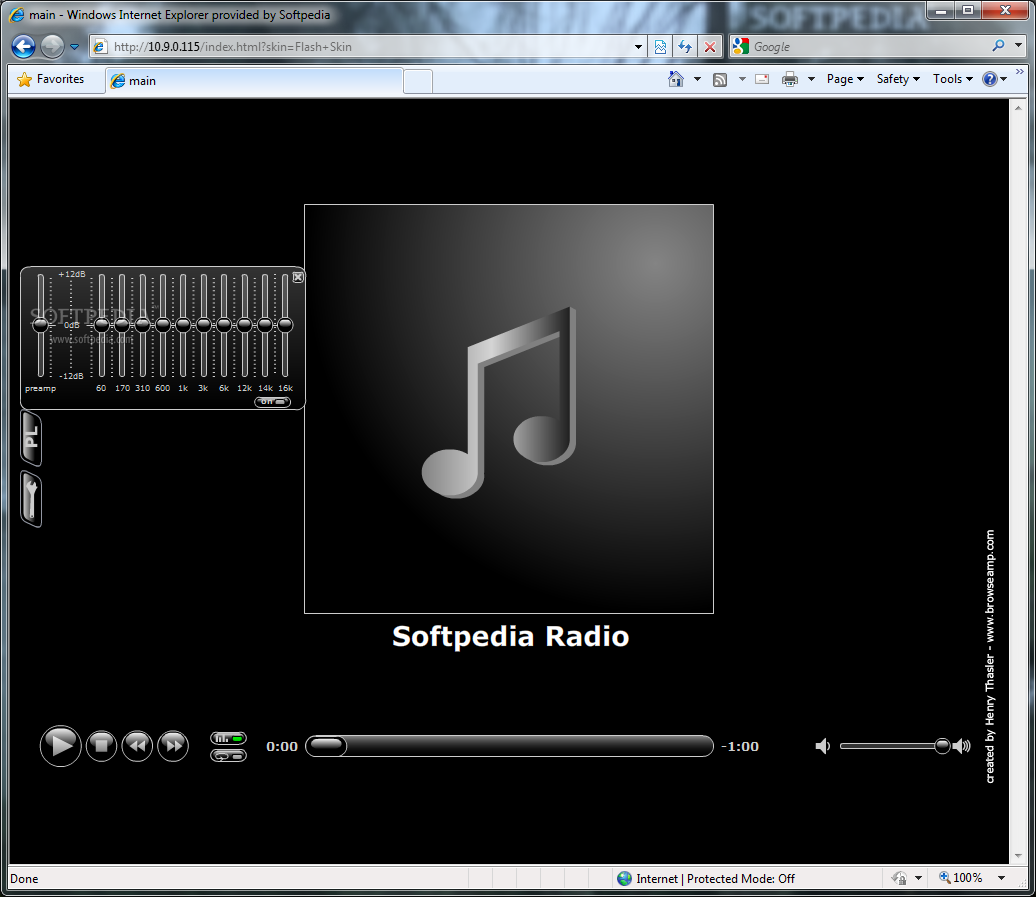Click the search magnifier icon
Screen dimensions: 1036x897
coord(998,46)
